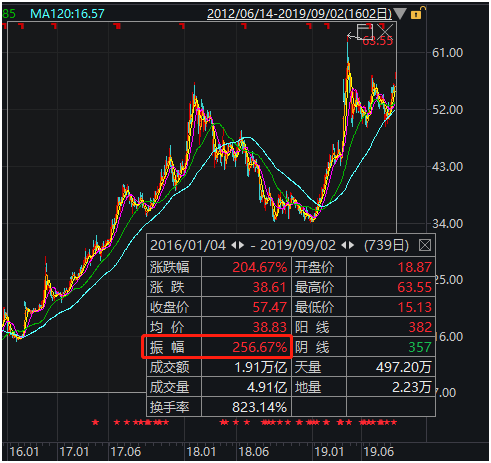Viewport: 491px width, 463px height.
Task: Click the yellow unlocked padlock icon
Action: [417, 14]
